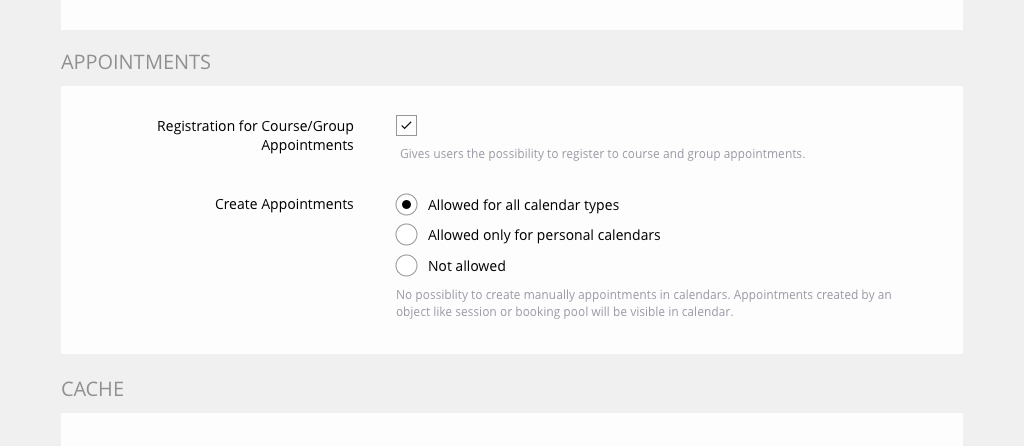Click the 'Registration for Course/Group' field label
The height and width of the screenshot is (446, 1024).
tap(255, 126)
